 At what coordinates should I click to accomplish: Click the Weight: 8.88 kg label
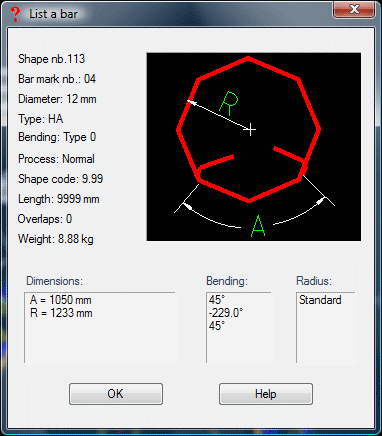[56, 239]
